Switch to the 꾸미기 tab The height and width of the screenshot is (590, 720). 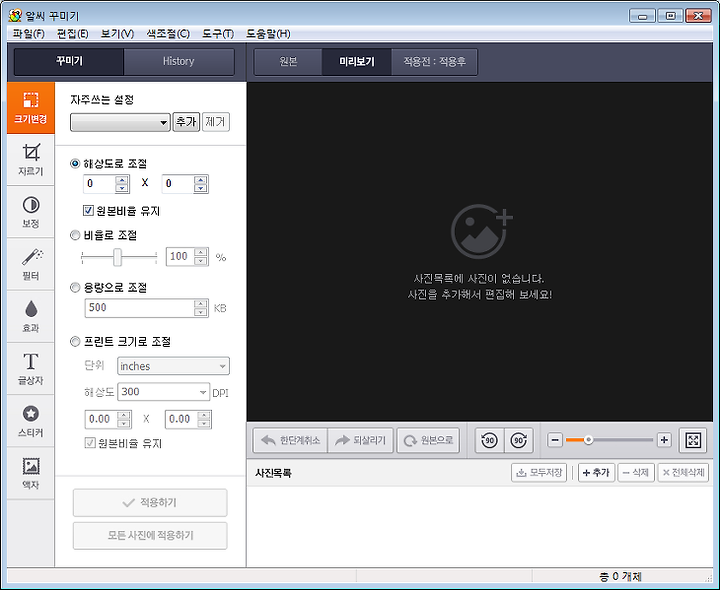point(69,62)
